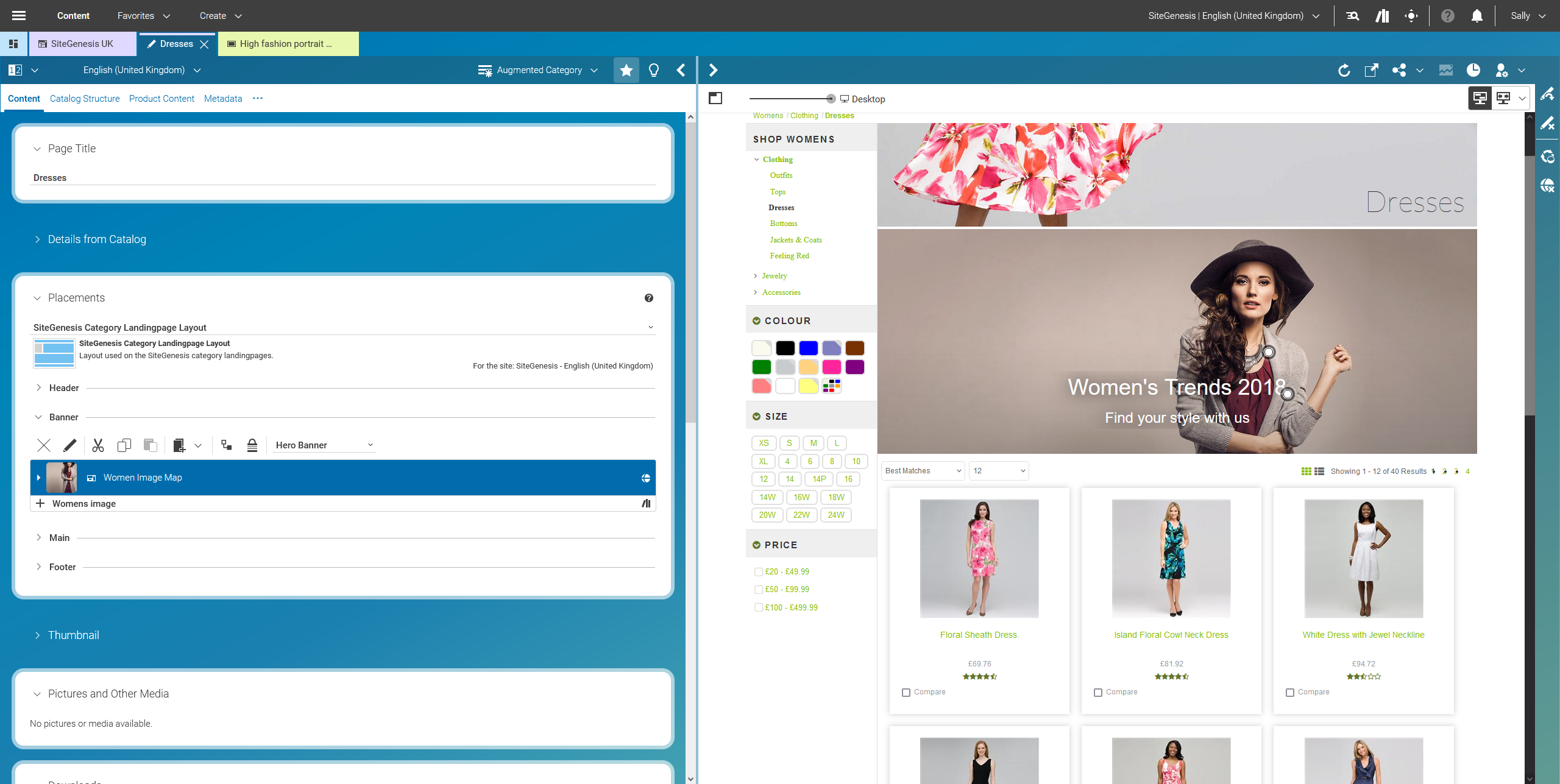This screenshot has height=784, width=1560.
Task: Select the pencil edit icon in the Banner toolbar
Action: (70, 445)
